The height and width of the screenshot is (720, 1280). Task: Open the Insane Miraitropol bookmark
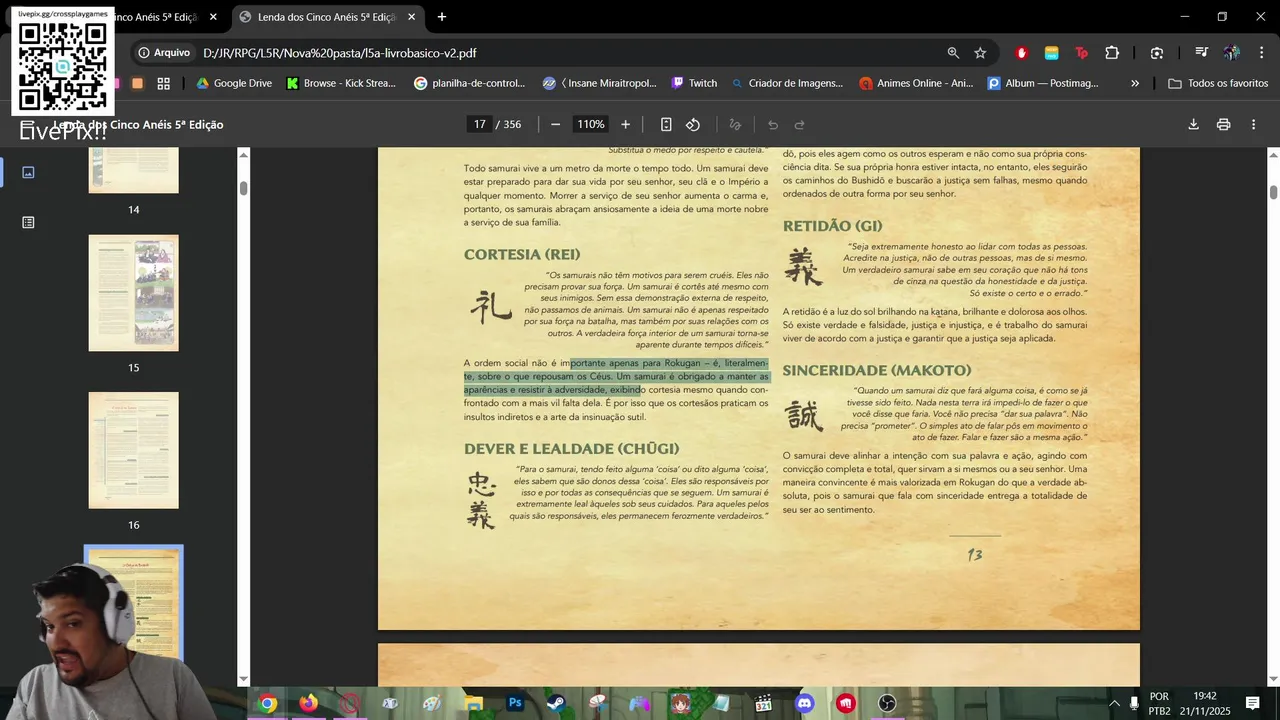click(599, 83)
